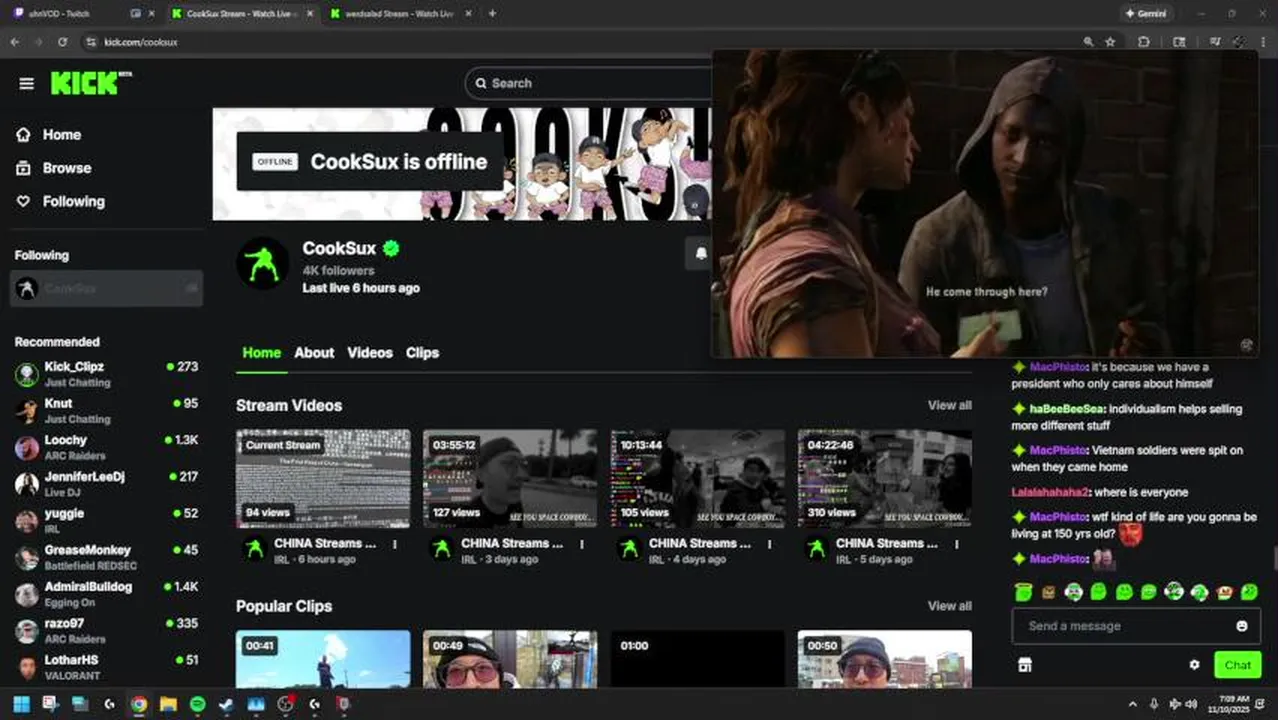Image resolution: width=1278 pixels, height=720 pixels.
Task: Click the verified badge next to CookSux
Action: [391, 248]
